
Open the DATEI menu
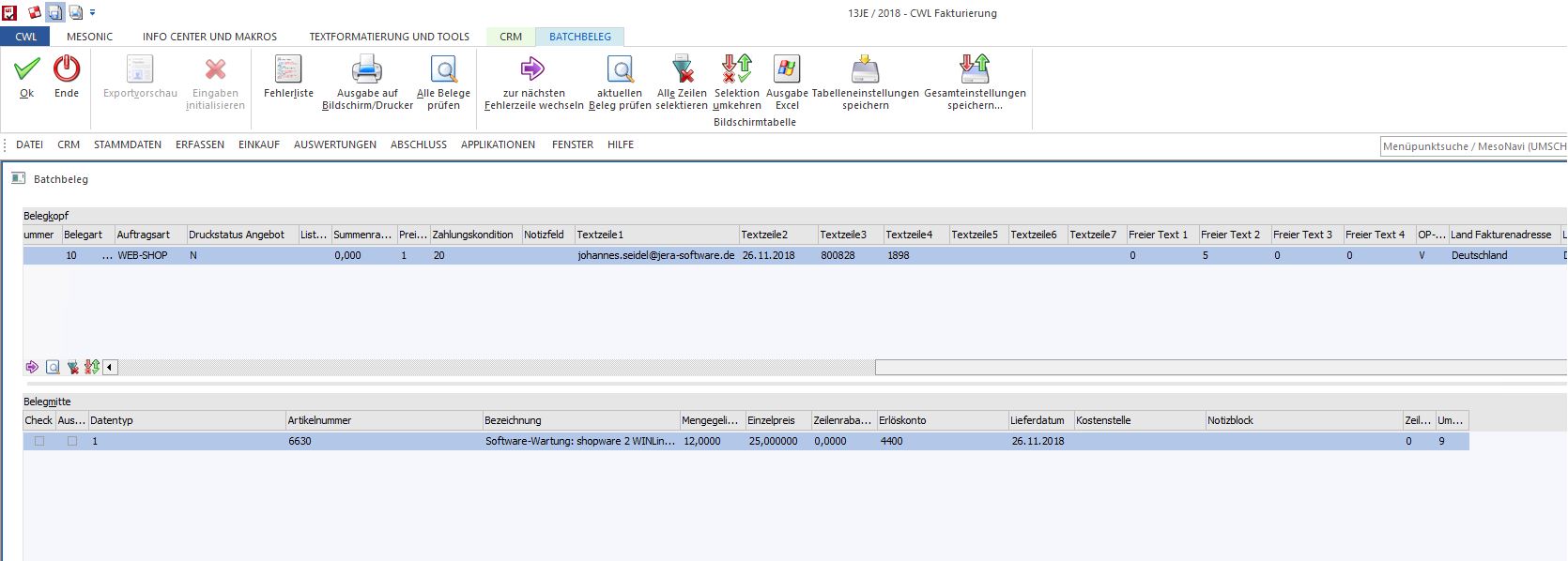30,144
